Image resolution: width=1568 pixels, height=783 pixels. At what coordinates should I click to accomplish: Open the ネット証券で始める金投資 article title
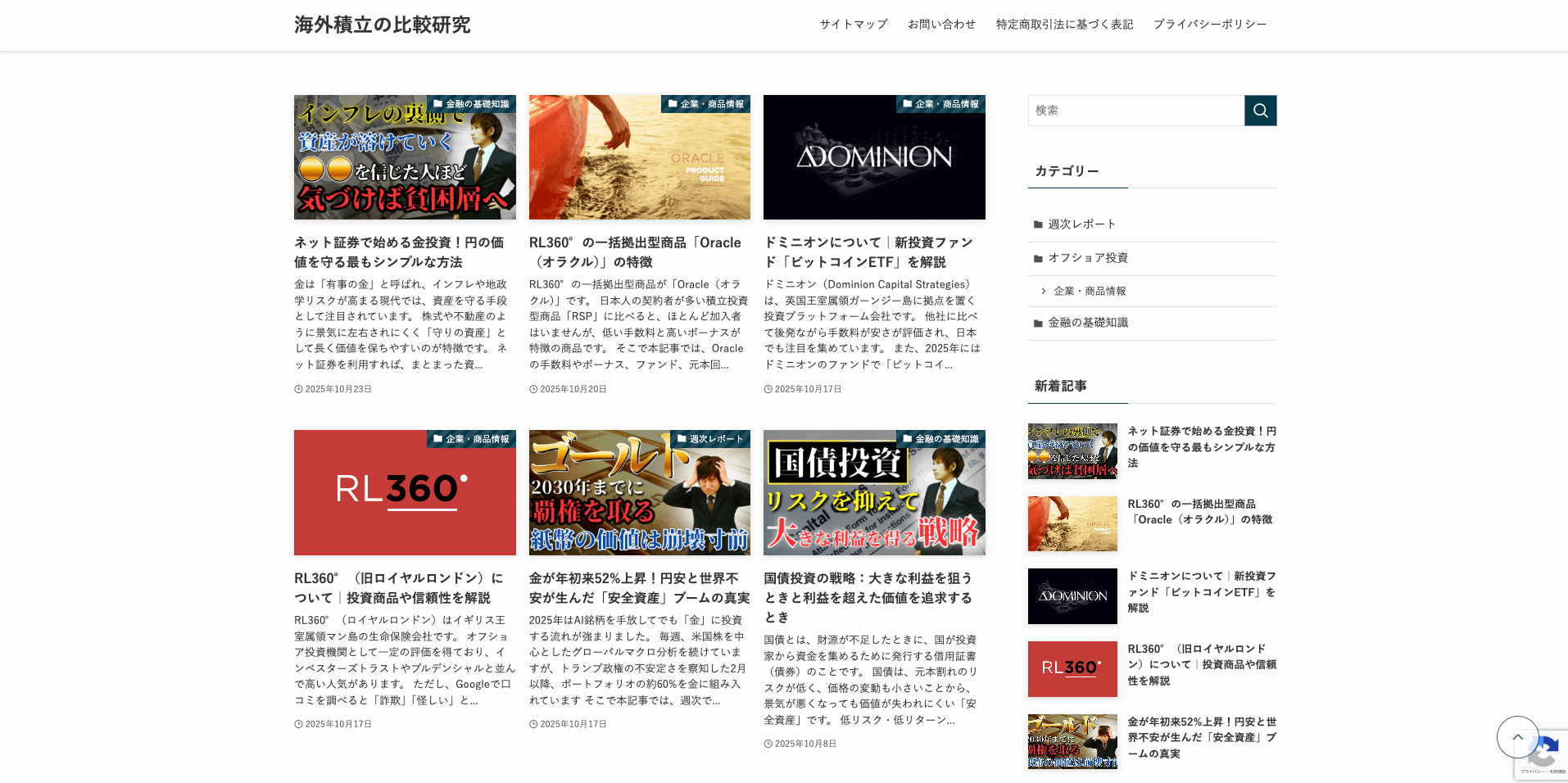(399, 252)
